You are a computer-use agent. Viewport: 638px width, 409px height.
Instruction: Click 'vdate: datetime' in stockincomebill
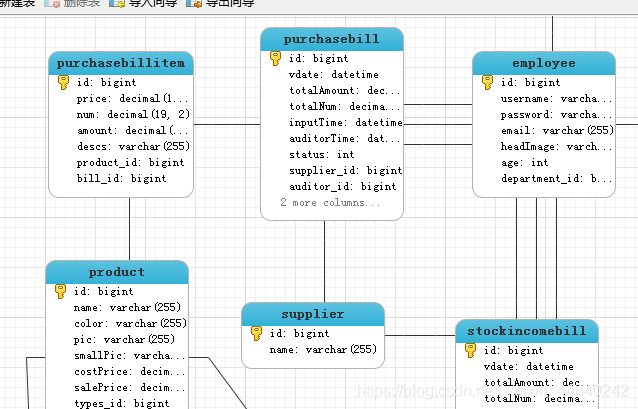click(529, 367)
